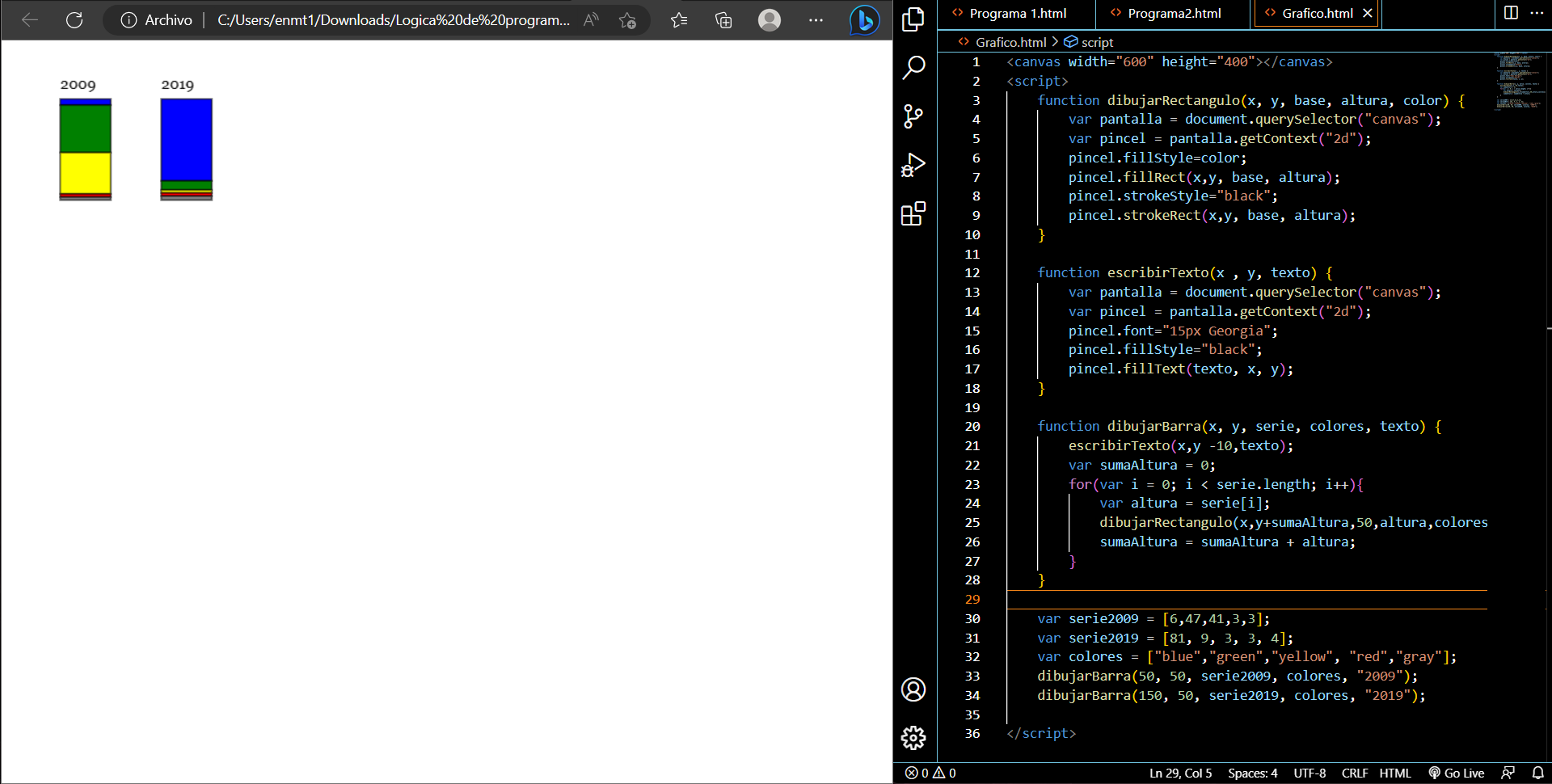Add this page to favorites
Screen dimensions: 1552x784
[628, 20]
